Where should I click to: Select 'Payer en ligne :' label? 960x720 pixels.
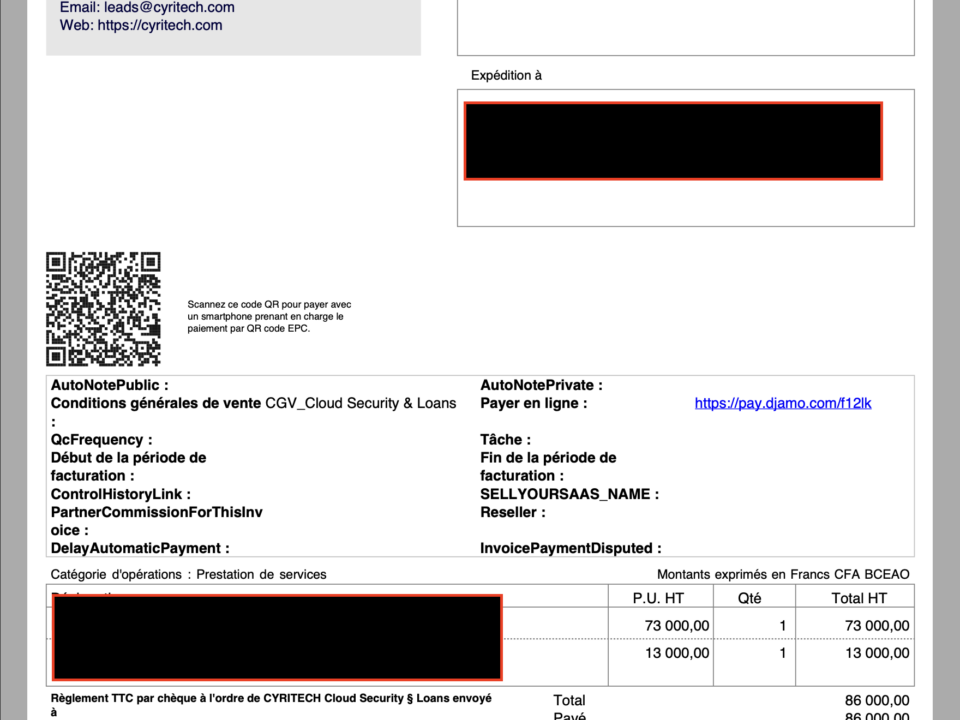click(533, 403)
